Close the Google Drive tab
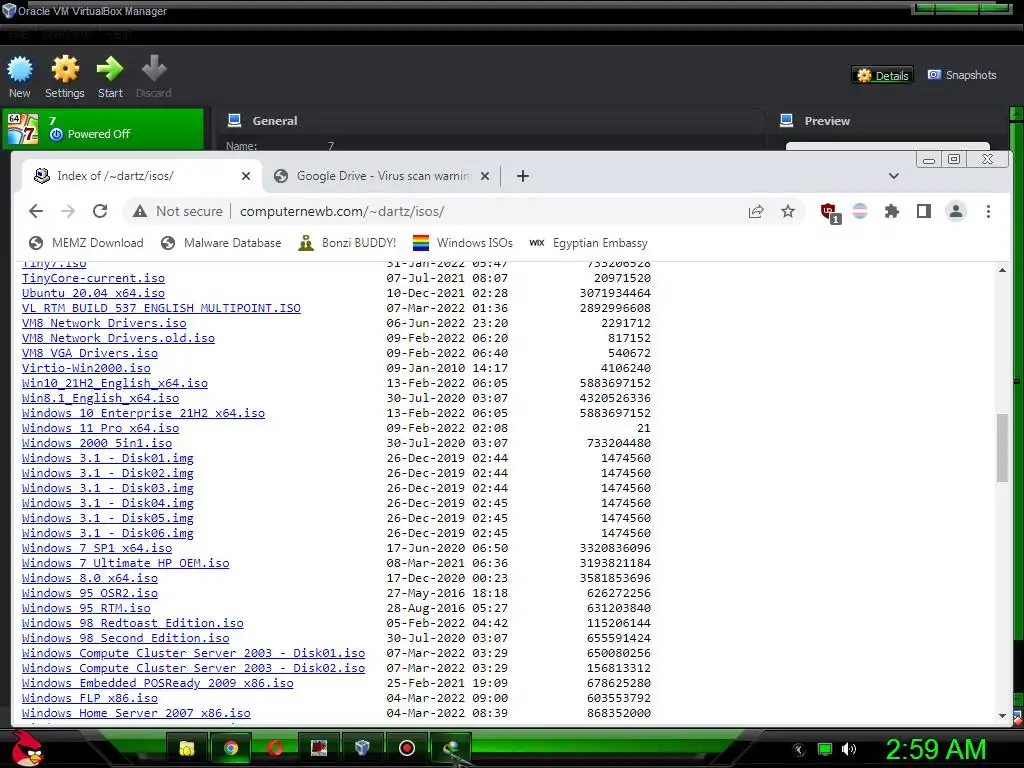The image size is (1024, 768). [x=485, y=176]
